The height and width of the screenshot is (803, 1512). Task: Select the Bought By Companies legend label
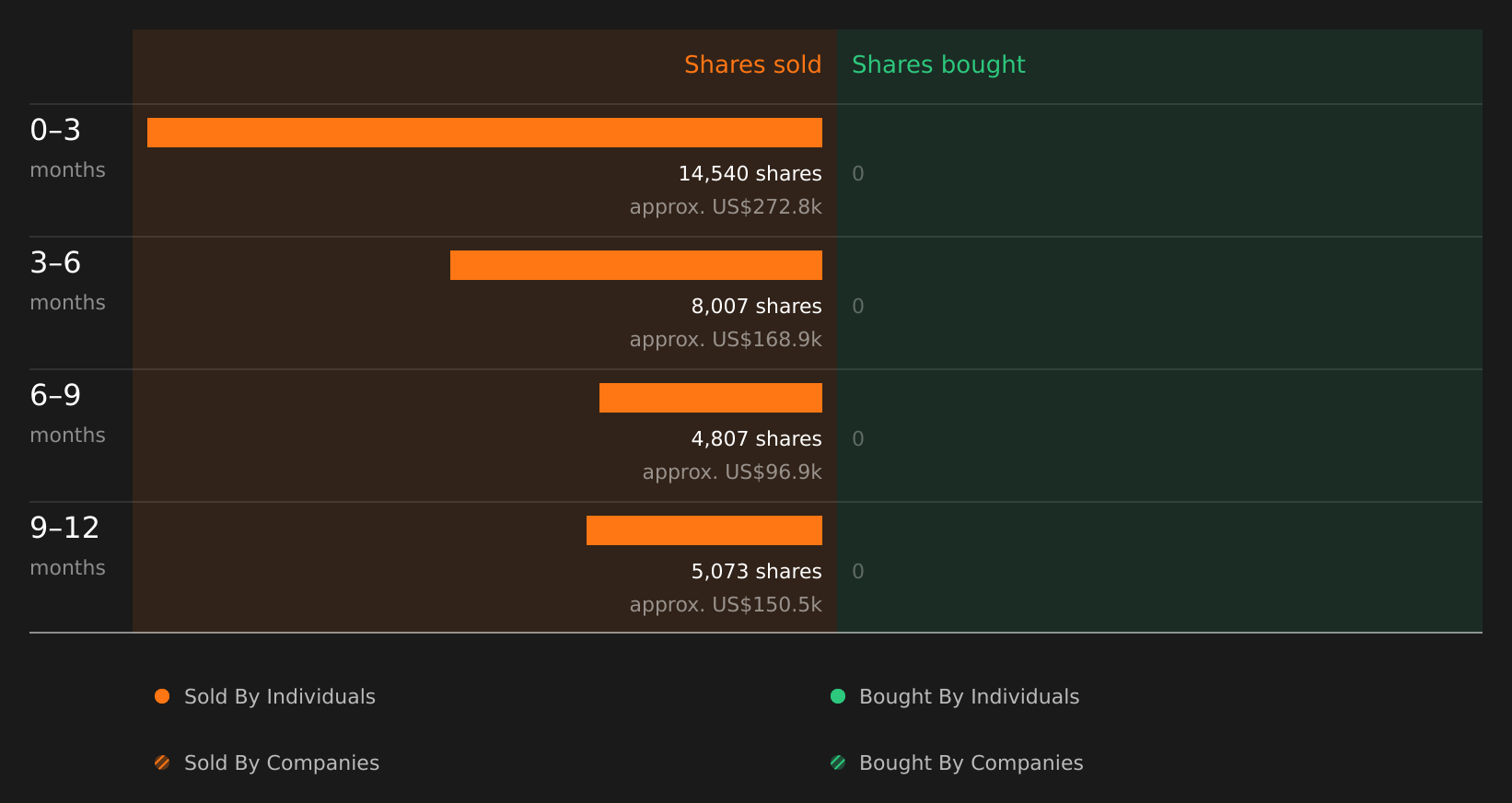click(x=971, y=763)
